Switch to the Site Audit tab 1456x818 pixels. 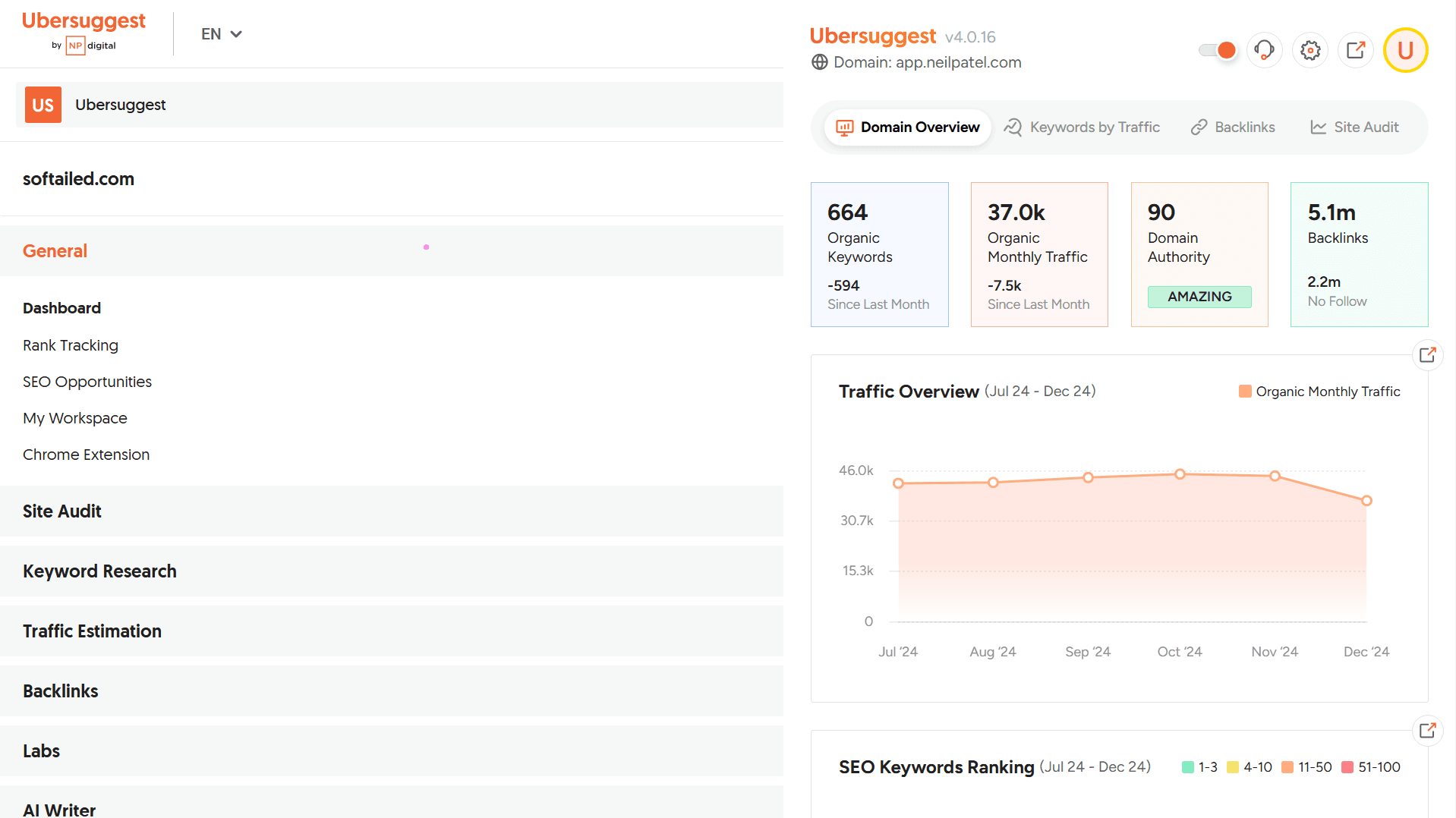tap(1354, 127)
